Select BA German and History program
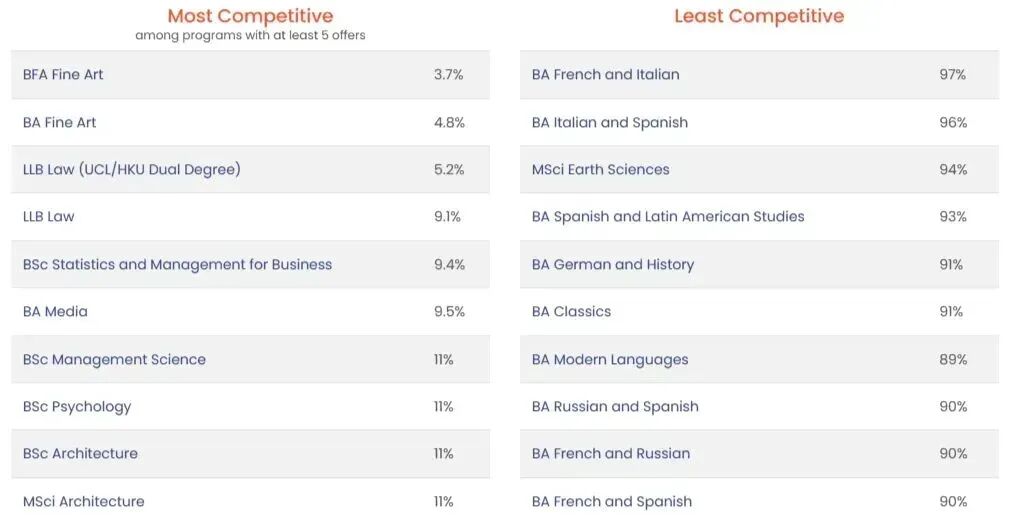The image size is (1010, 528). point(612,265)
